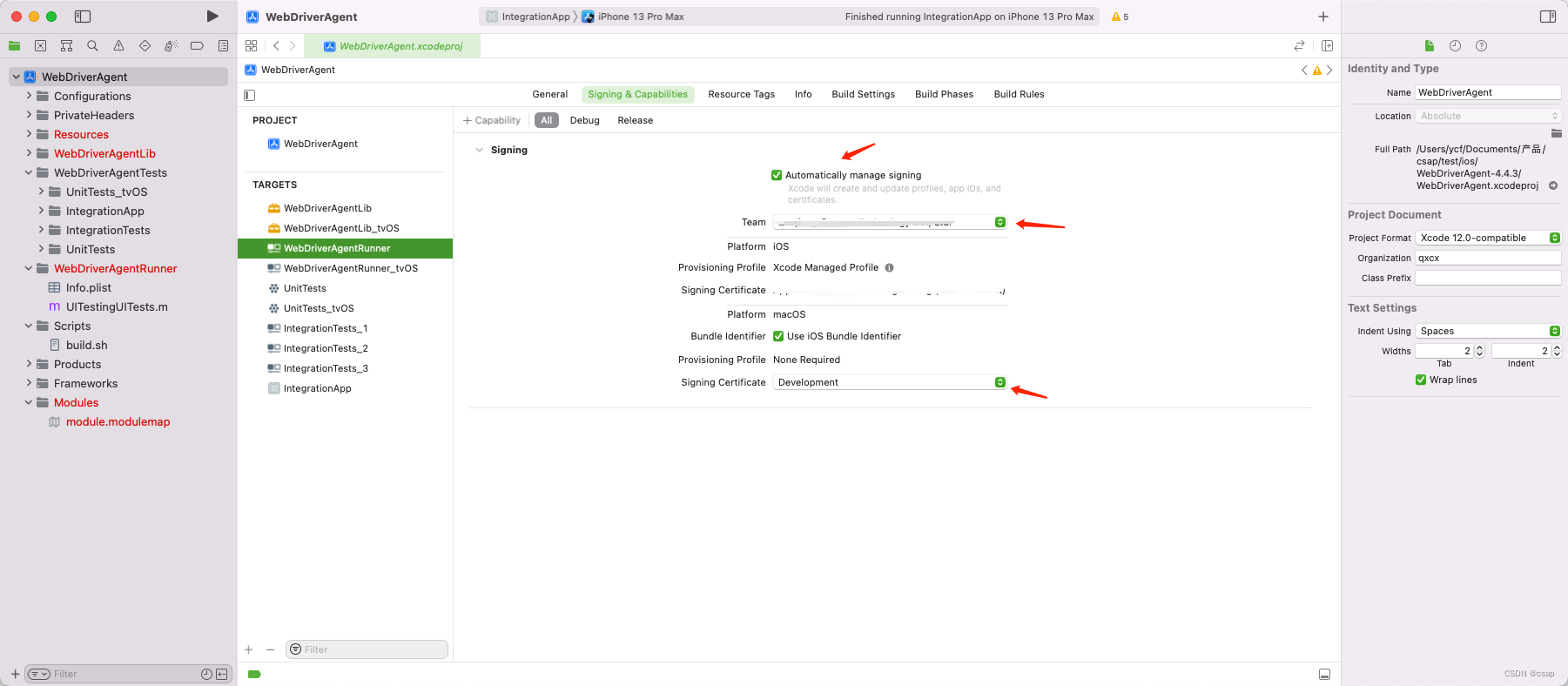Show the File inspector
The height and width of the screenshot is (686, 1568).
pyautogui.click(x=1429, y=45)
